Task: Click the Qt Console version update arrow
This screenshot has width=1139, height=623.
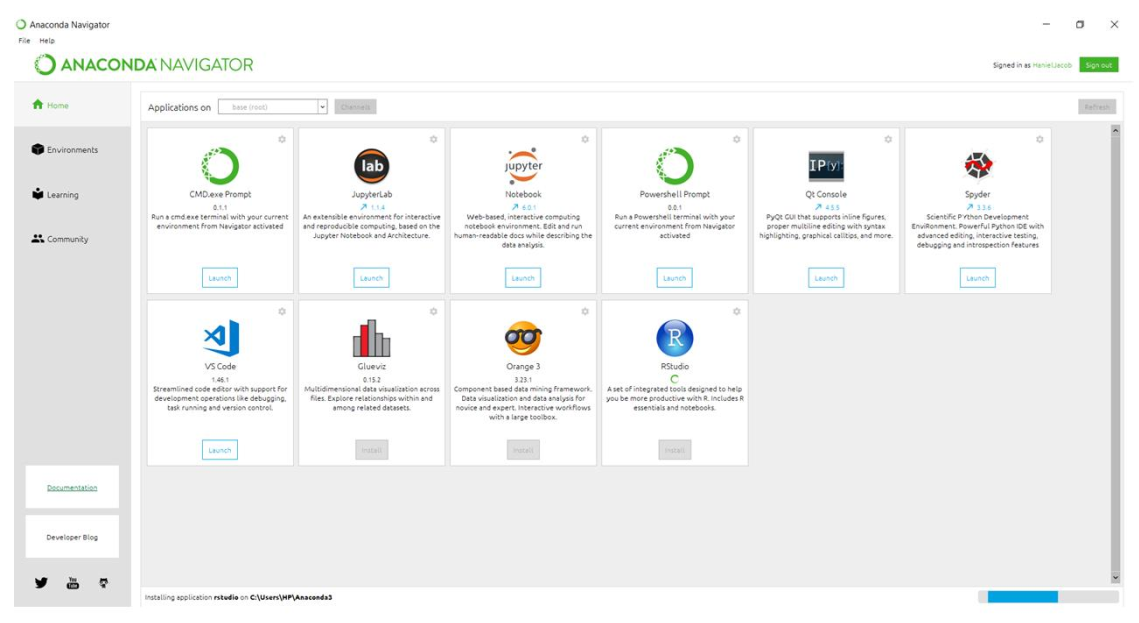Action: click(818, 207)
